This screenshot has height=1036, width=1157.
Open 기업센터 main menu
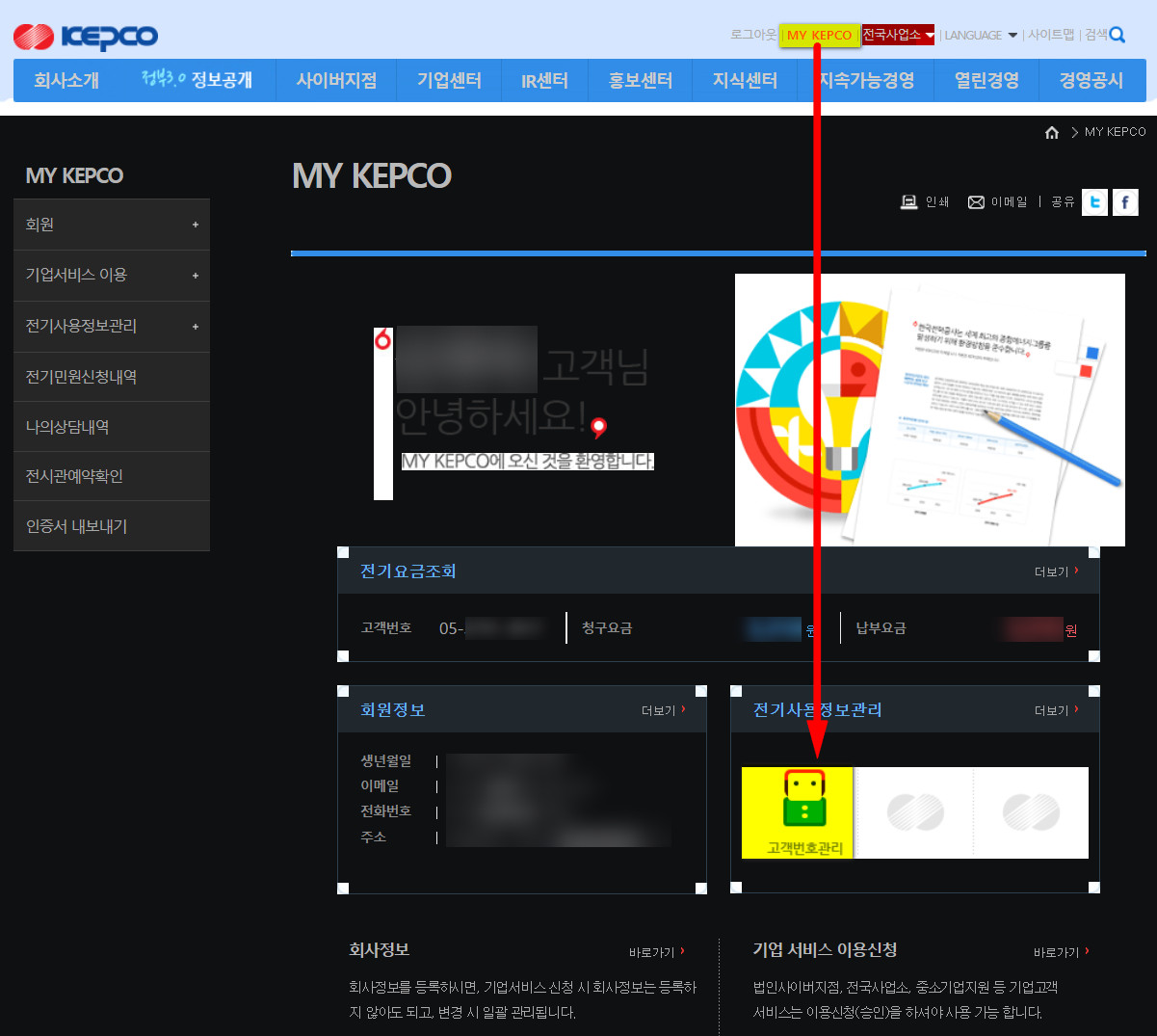click(x=449, y=81)
